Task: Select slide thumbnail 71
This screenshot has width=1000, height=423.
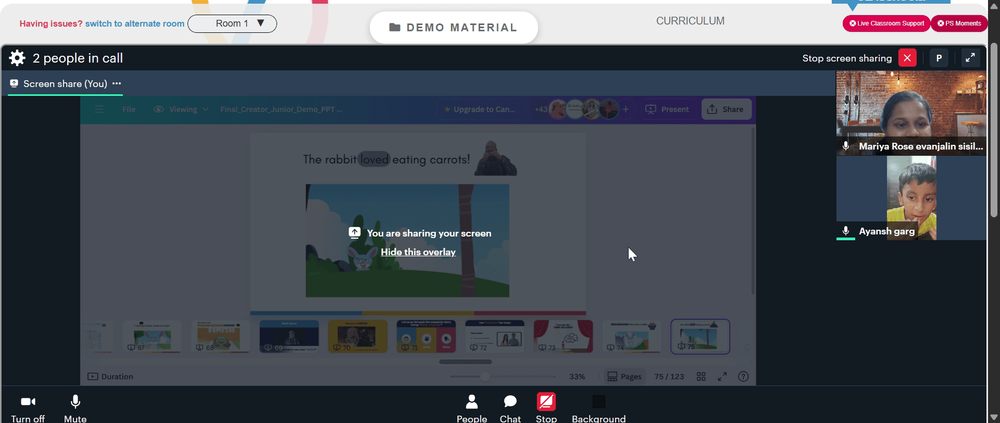Action: pos(426,336)
